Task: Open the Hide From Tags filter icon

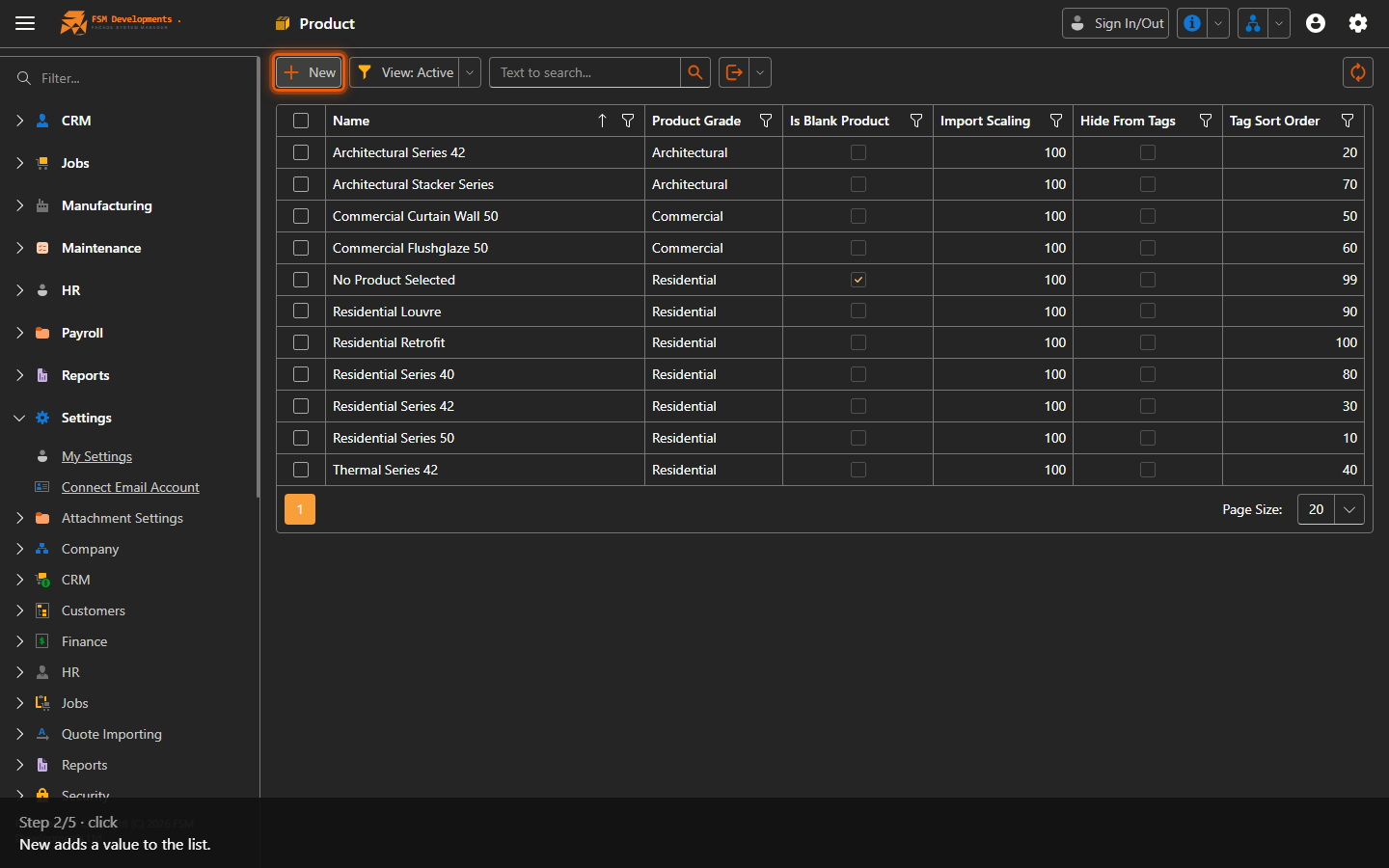Action: click(1206, 121)
